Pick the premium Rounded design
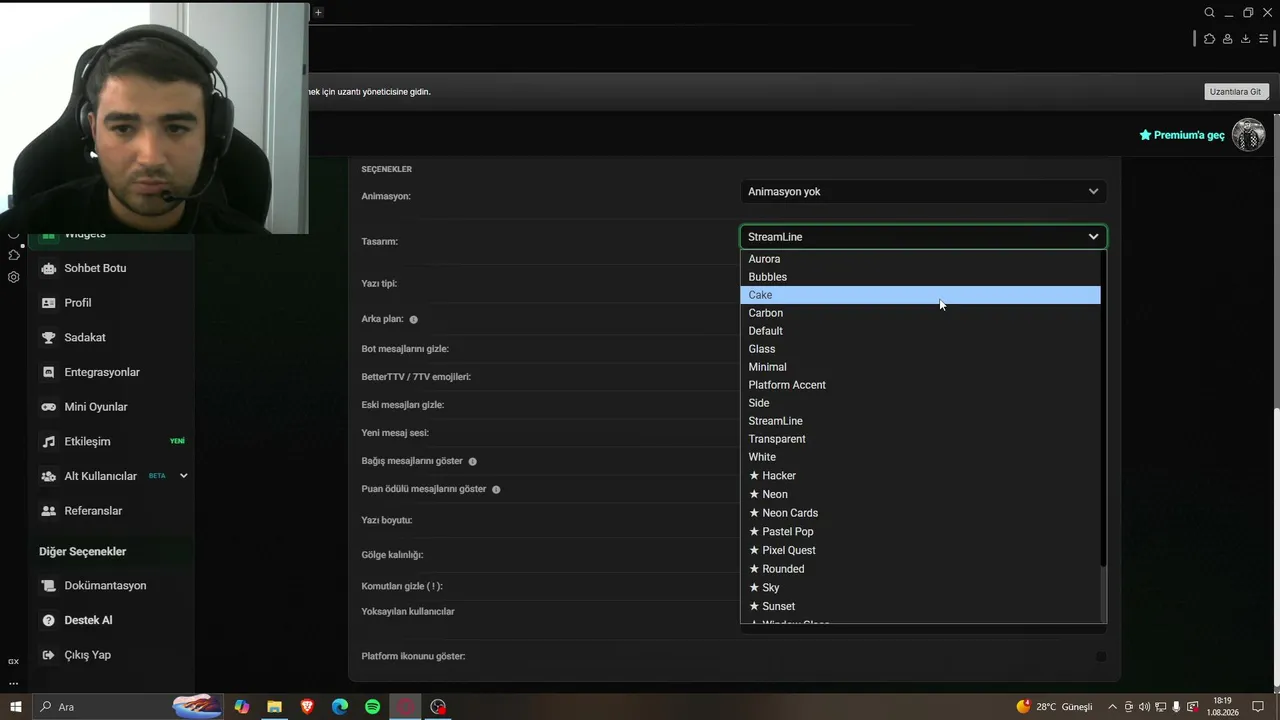 pos(920,569)
